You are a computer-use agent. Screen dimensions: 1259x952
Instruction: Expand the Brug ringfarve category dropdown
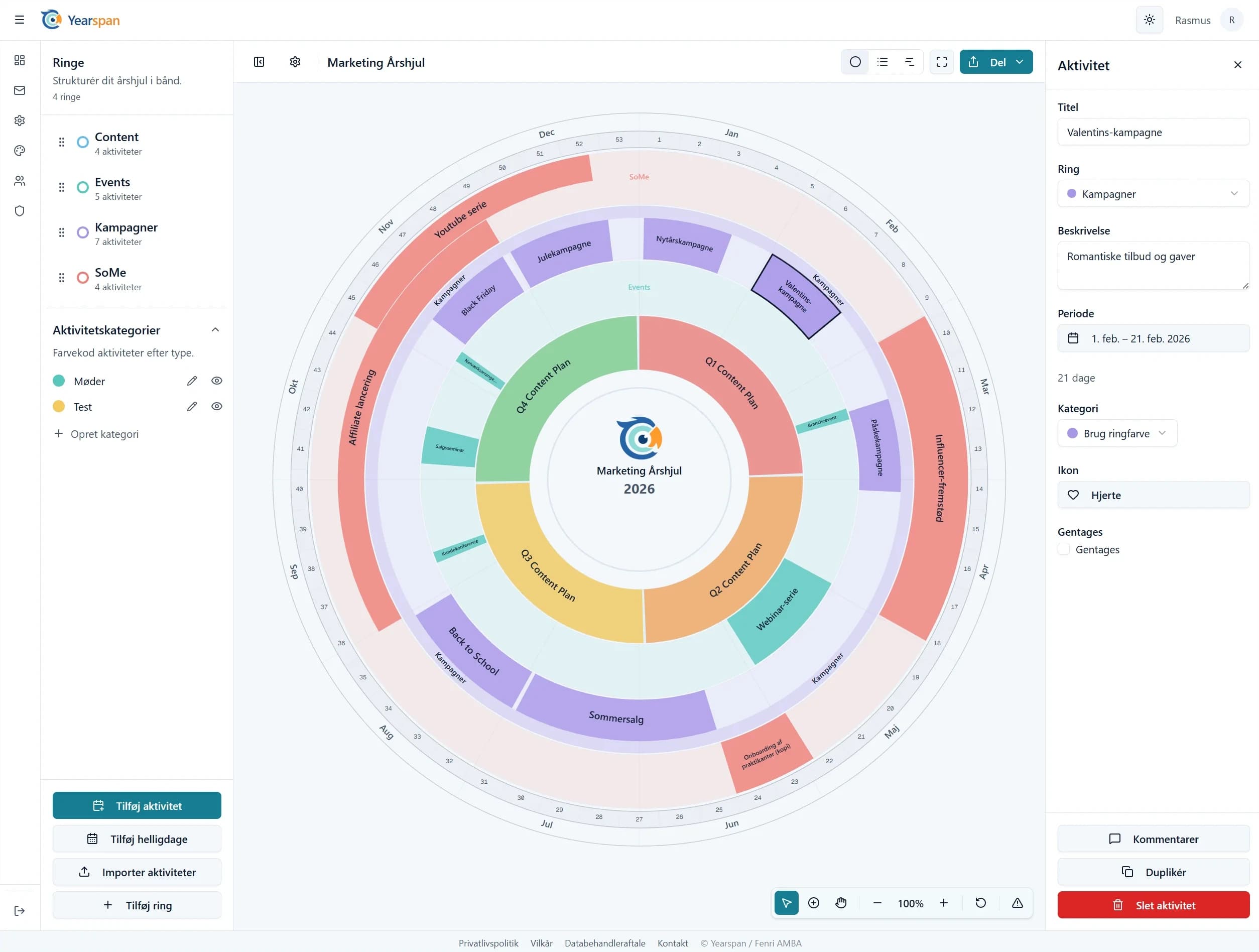(1117, 433)
